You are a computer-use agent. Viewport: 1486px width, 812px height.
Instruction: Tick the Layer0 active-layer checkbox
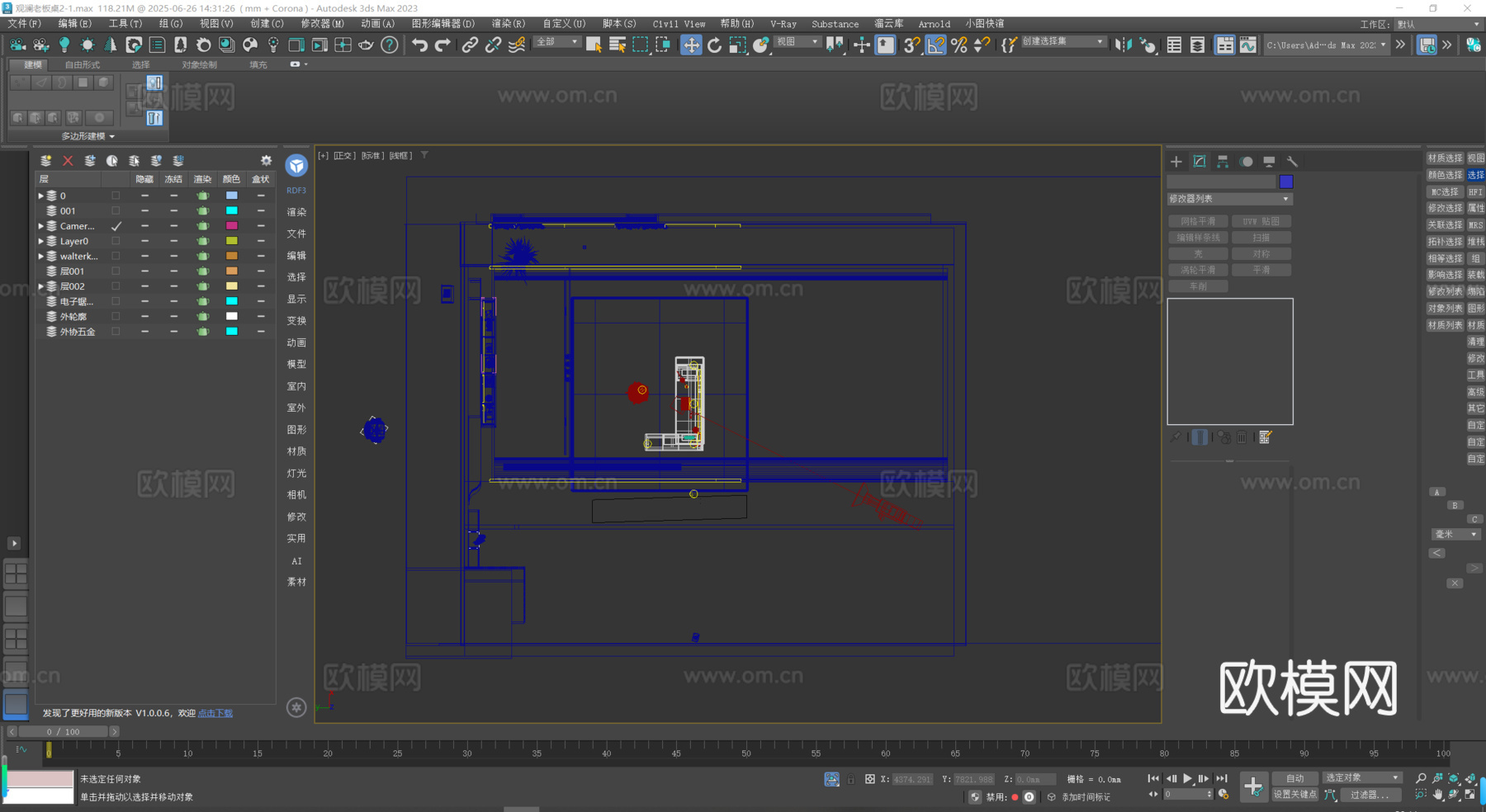point(116,241)
